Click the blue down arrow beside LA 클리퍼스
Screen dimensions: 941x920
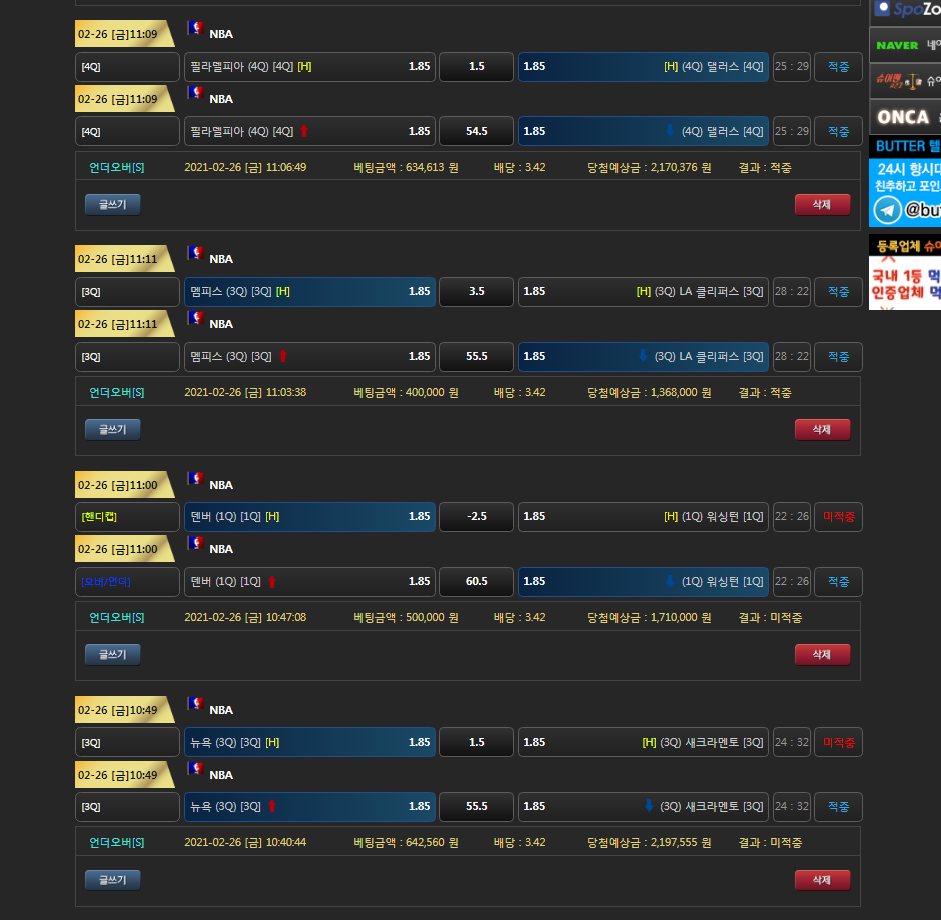[x=643, y=356]
